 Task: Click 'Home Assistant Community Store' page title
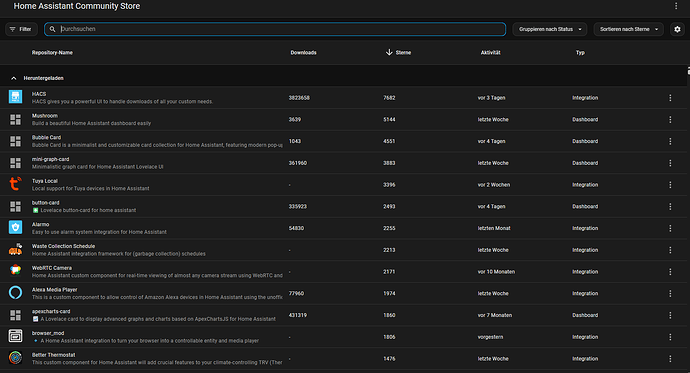[77, 6]
